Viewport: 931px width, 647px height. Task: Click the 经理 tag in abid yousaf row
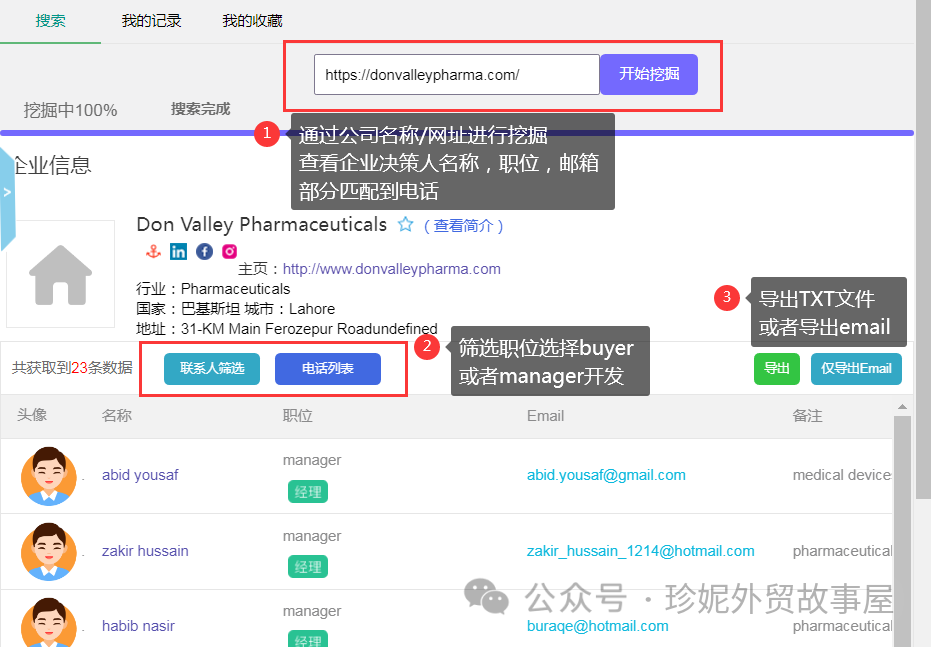pos(308,491)
